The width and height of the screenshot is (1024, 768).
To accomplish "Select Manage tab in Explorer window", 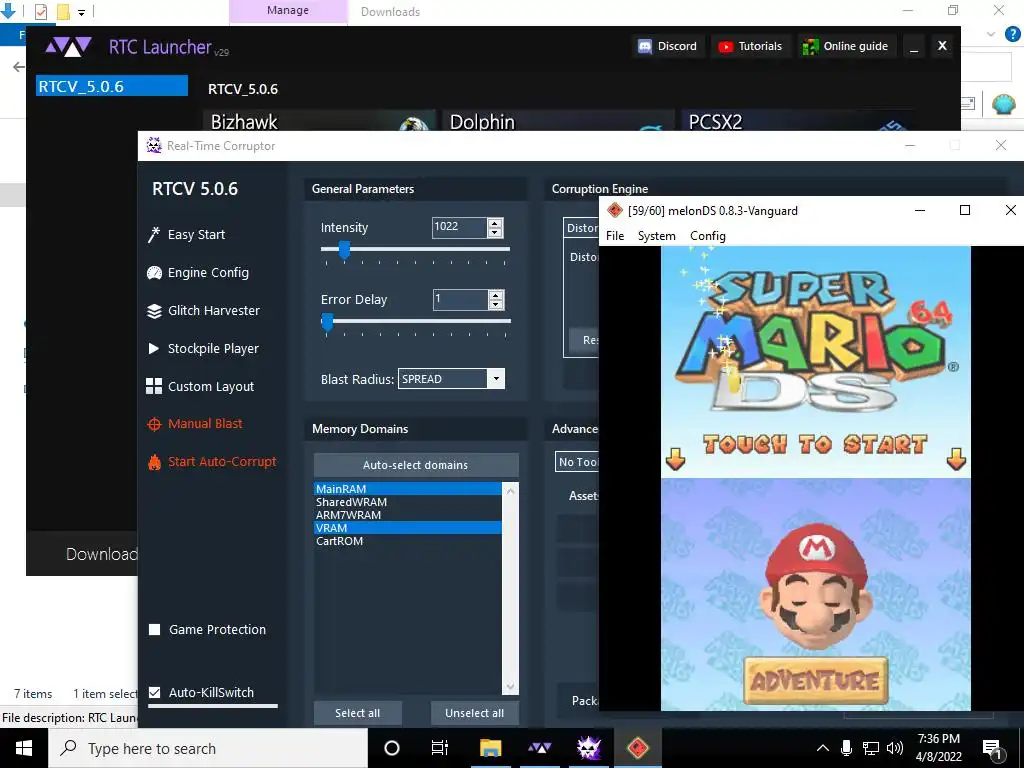I will click(x=288, y=10).
